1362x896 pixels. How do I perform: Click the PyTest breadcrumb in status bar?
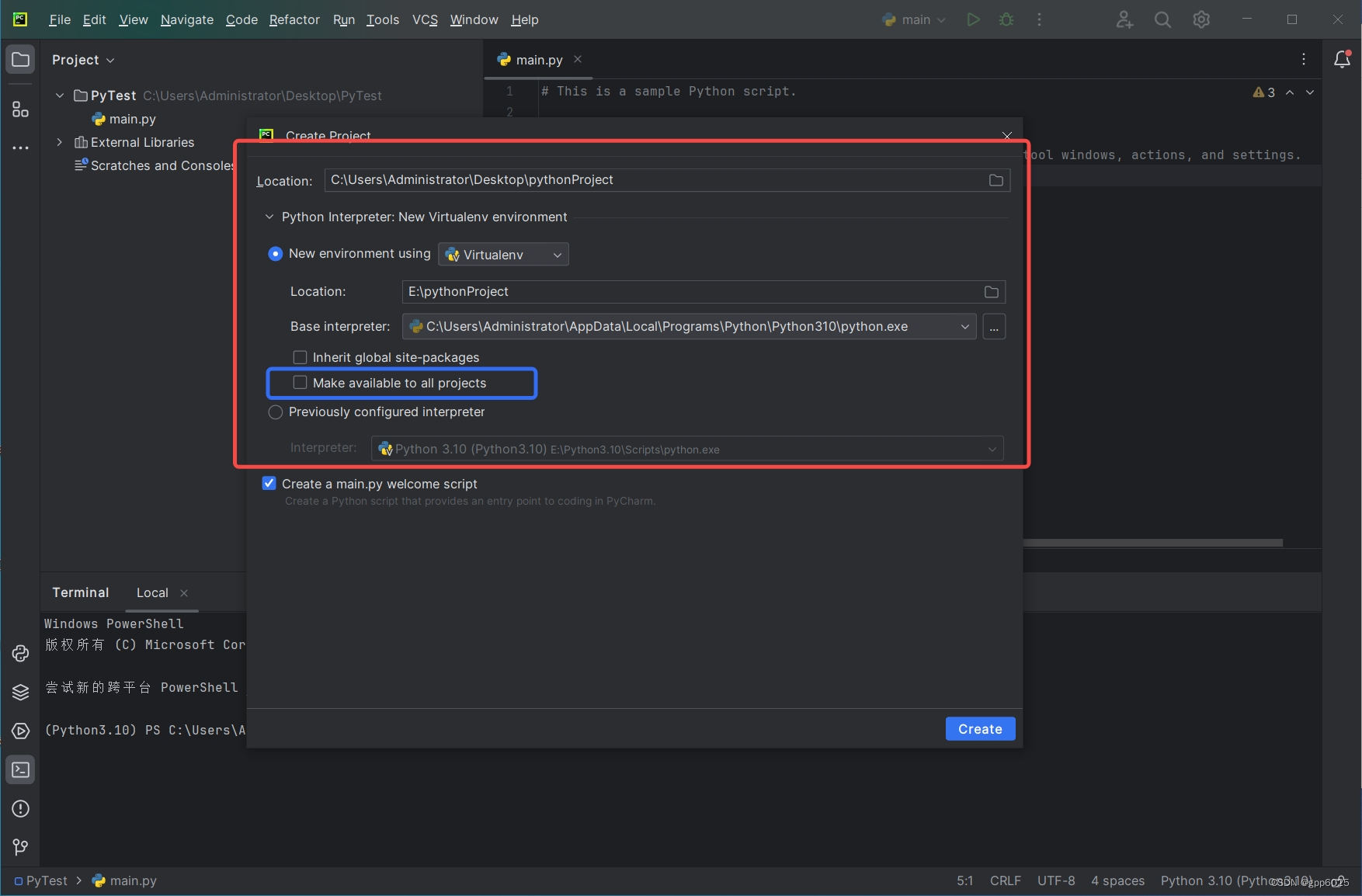[41, 880]
